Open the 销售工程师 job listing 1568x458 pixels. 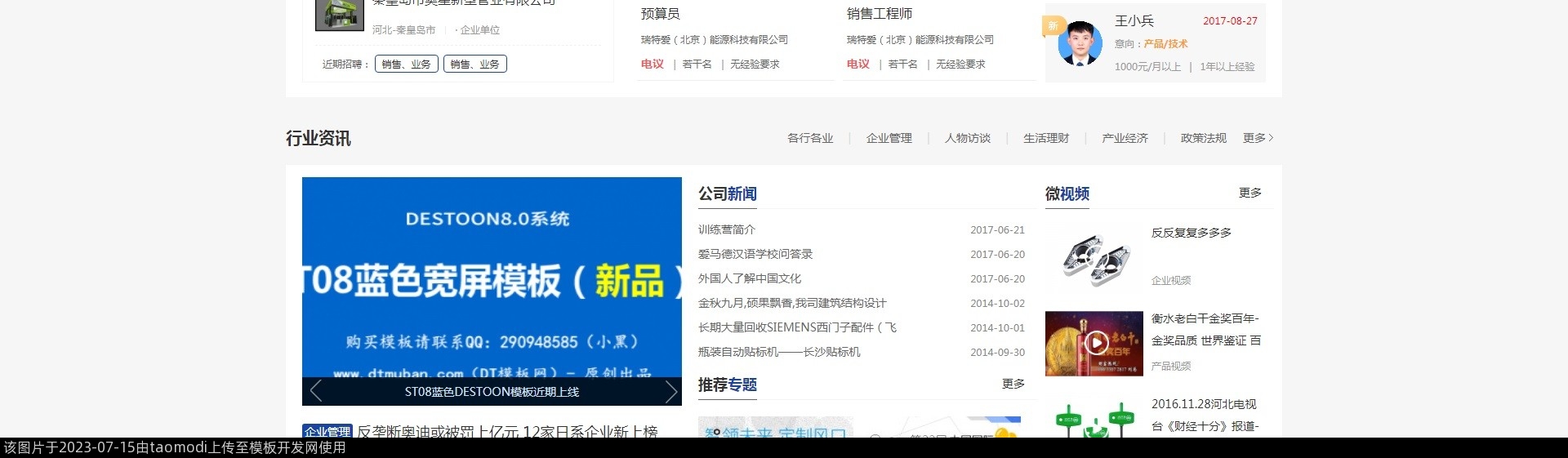[879, 14]
